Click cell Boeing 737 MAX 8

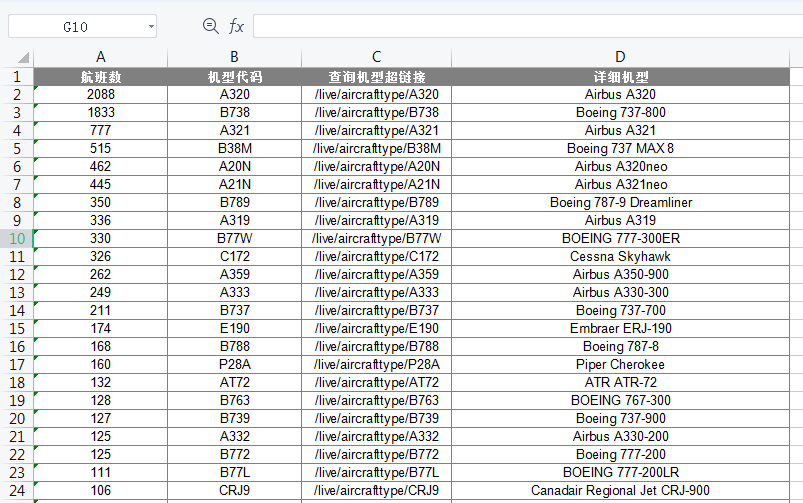(620, 149)
